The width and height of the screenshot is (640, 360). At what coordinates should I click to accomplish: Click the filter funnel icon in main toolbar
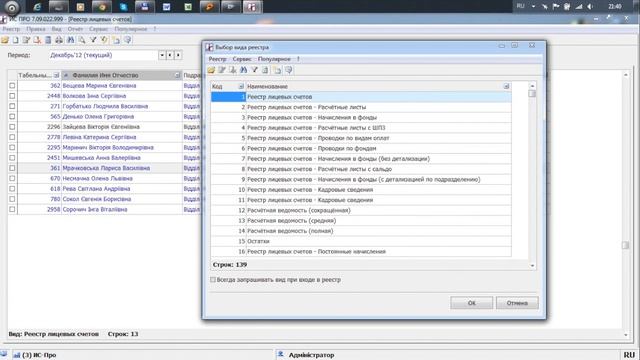(93, 40)
